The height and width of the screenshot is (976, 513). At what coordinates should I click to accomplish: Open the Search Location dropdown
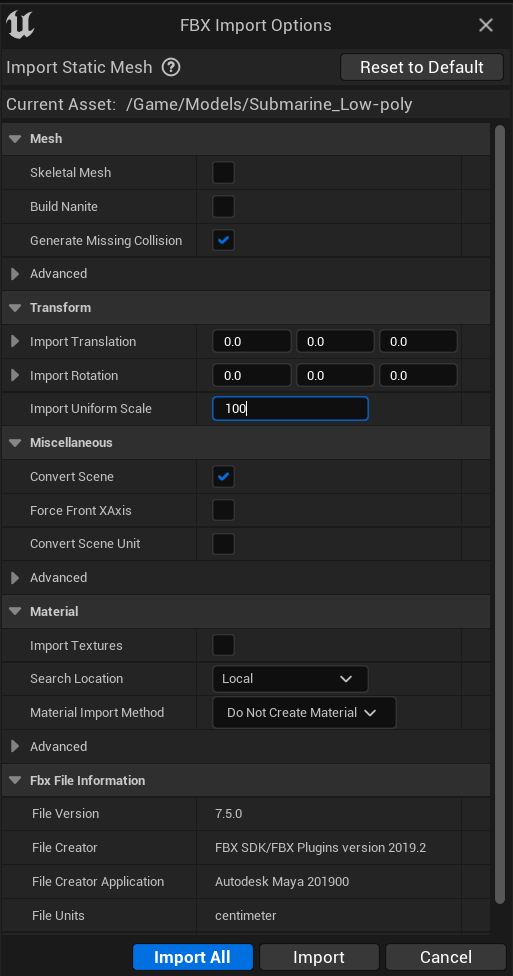[x=290, y=679]
